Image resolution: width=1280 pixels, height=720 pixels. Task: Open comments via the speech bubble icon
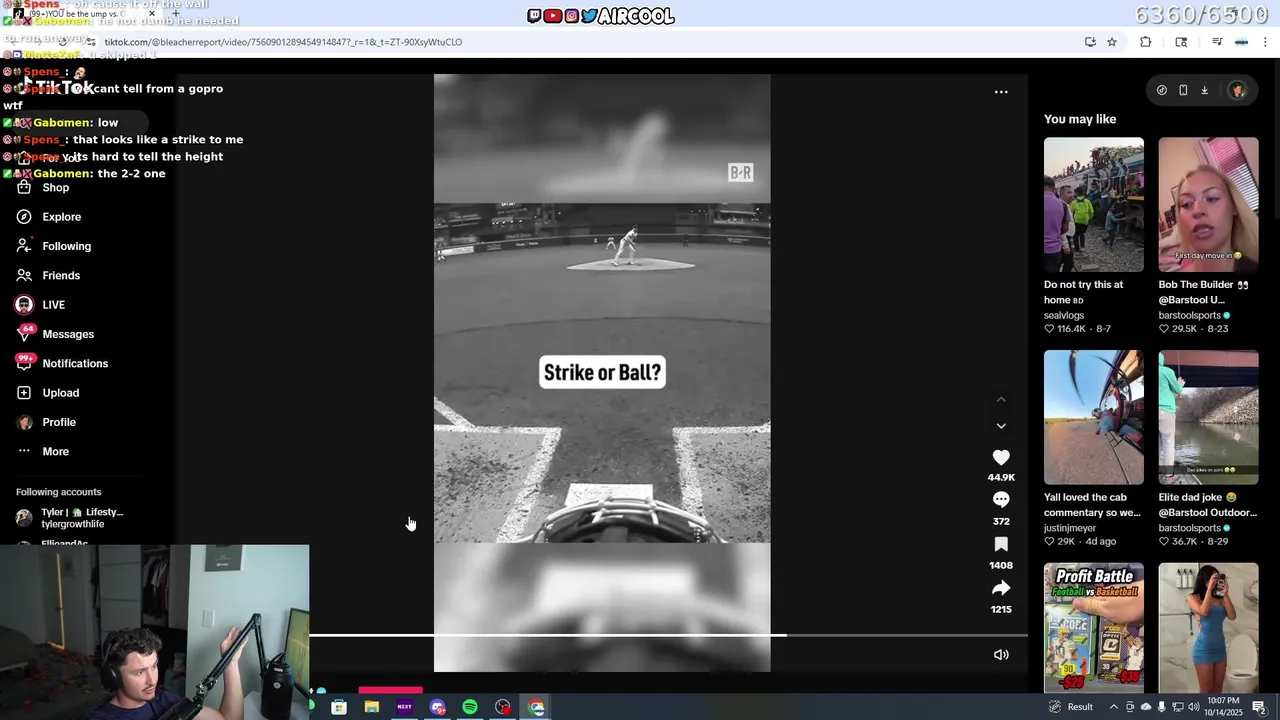pos(1001,499)
